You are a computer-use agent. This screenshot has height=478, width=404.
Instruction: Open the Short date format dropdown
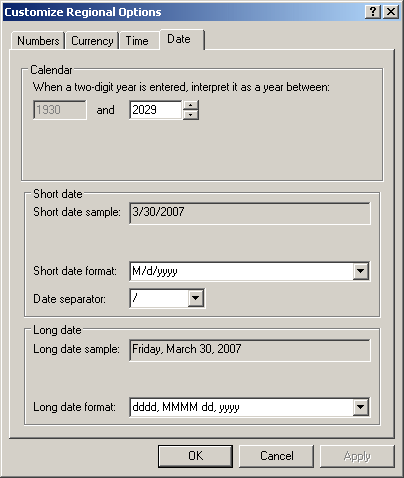pos(361,271)
